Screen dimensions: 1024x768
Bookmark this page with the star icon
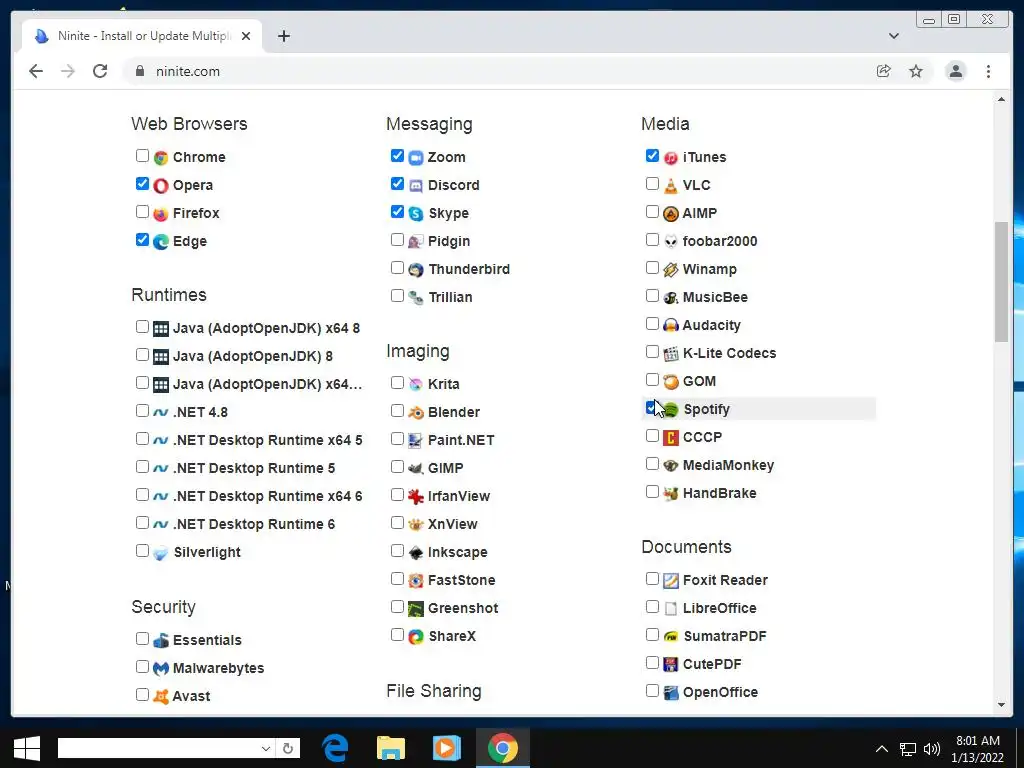pyautogui.click(x=916, y=71)
